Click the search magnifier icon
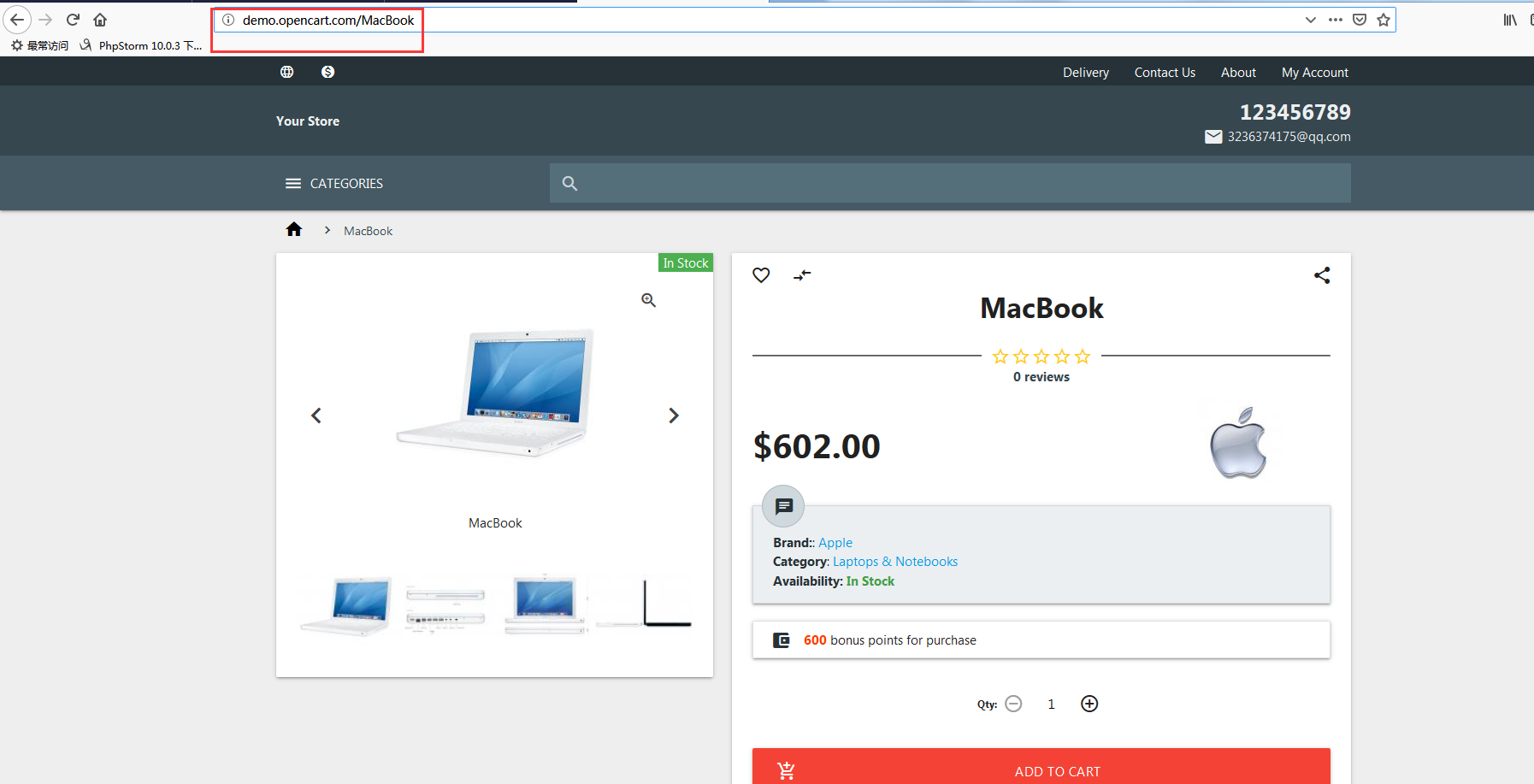The width and height of the screenshot is (1534, 784). click(x=569, y=183)
